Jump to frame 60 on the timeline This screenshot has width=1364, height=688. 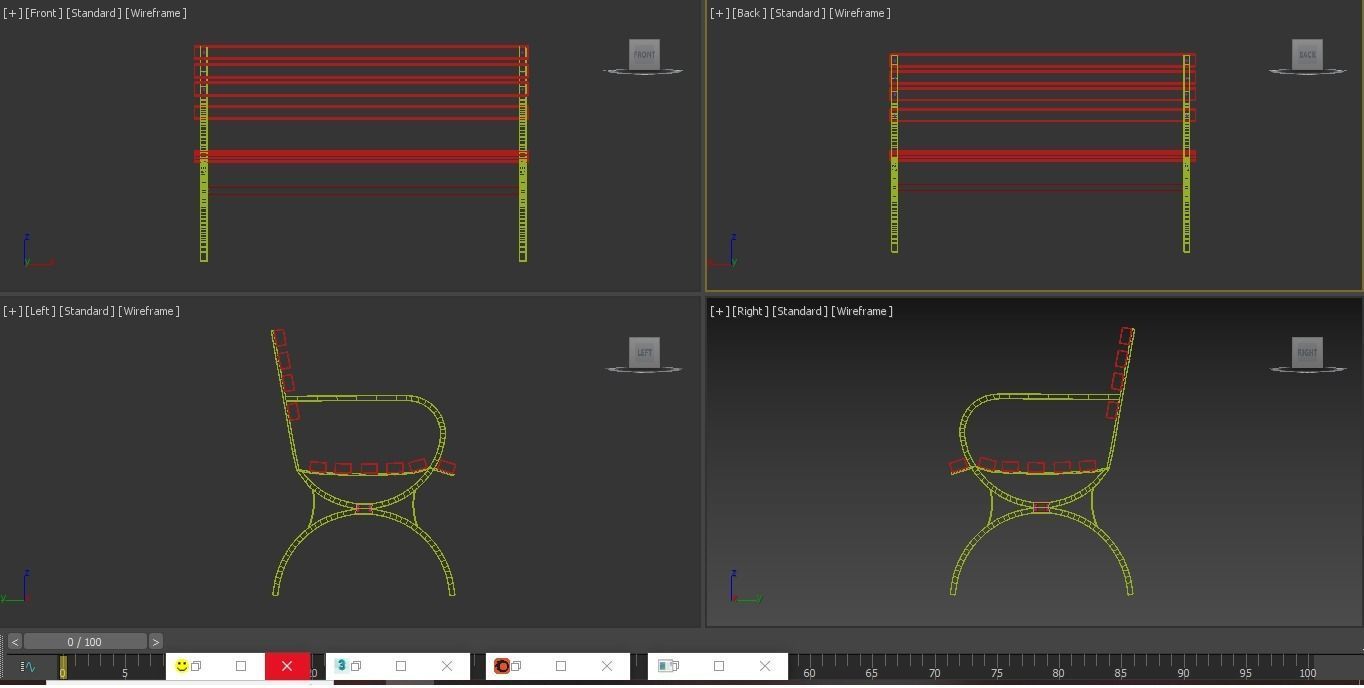pos(809,672)
